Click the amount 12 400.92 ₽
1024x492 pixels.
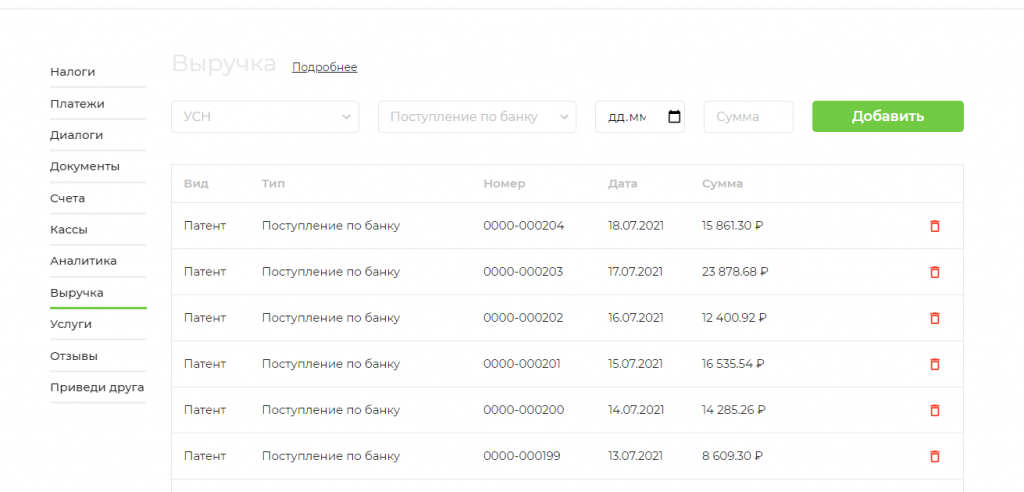pos(734,318)
